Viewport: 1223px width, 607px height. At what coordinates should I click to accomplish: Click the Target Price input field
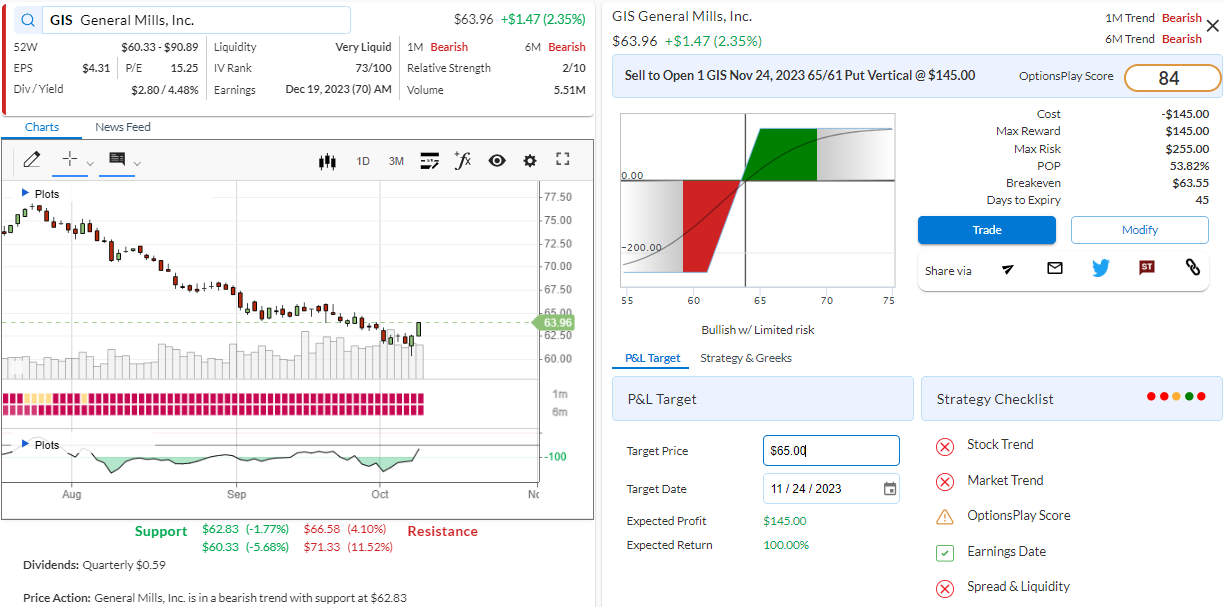point(831,451)
